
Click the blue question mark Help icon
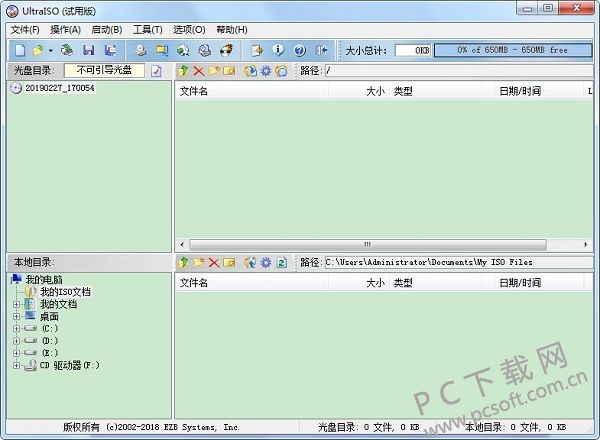pyautogui.click(x=300, y=50)
